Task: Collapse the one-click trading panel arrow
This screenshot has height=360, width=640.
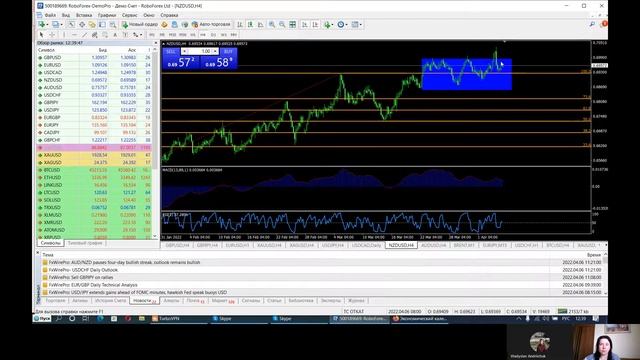Action: 164,44
